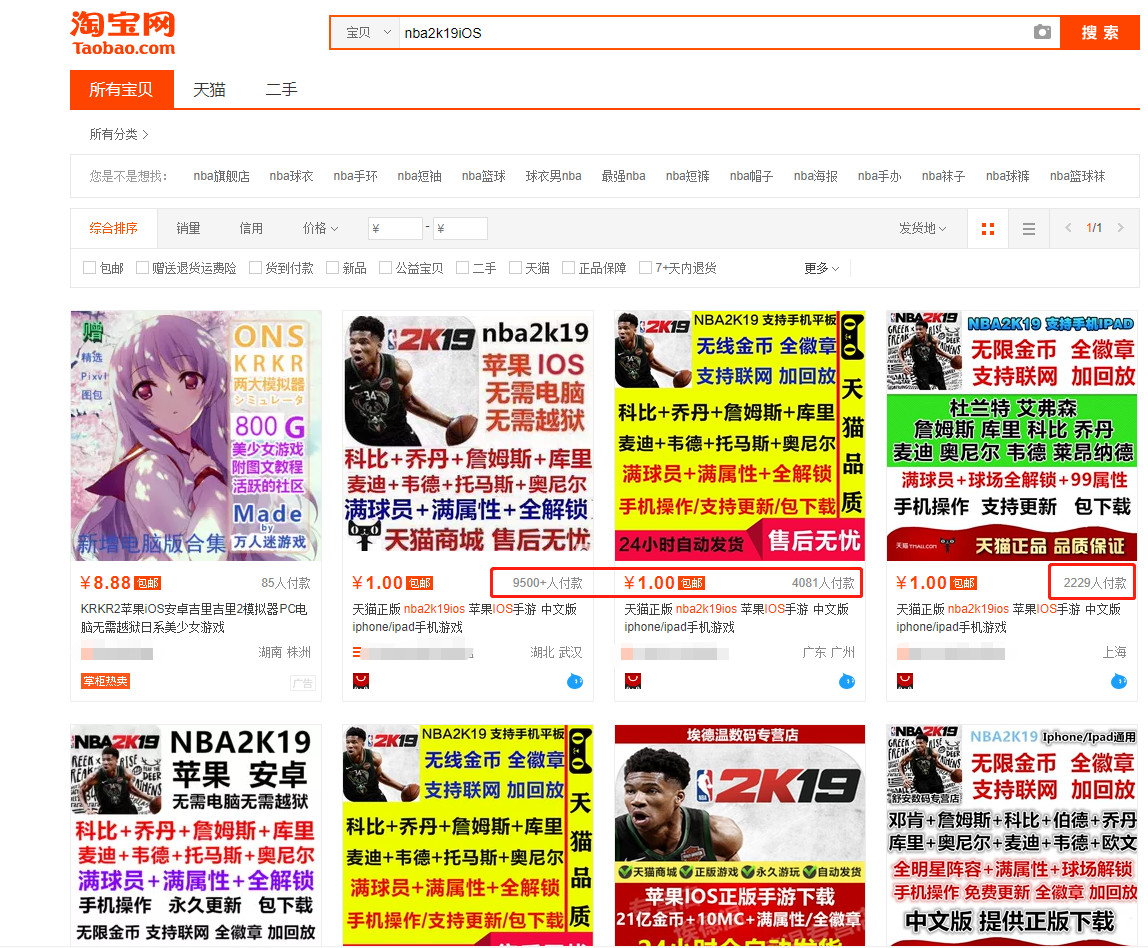The width and height of the screenshot is (1148, 948).
Task: Click the orange 搜索 search button
Action: click(x=1101, y=32)
